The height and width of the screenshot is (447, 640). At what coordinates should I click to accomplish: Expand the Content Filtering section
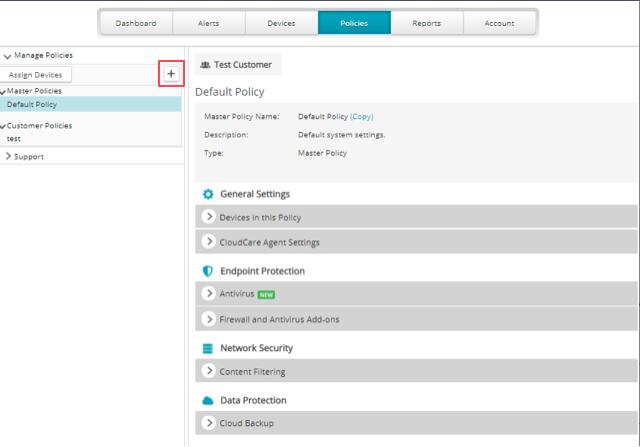tap(210, 372)
